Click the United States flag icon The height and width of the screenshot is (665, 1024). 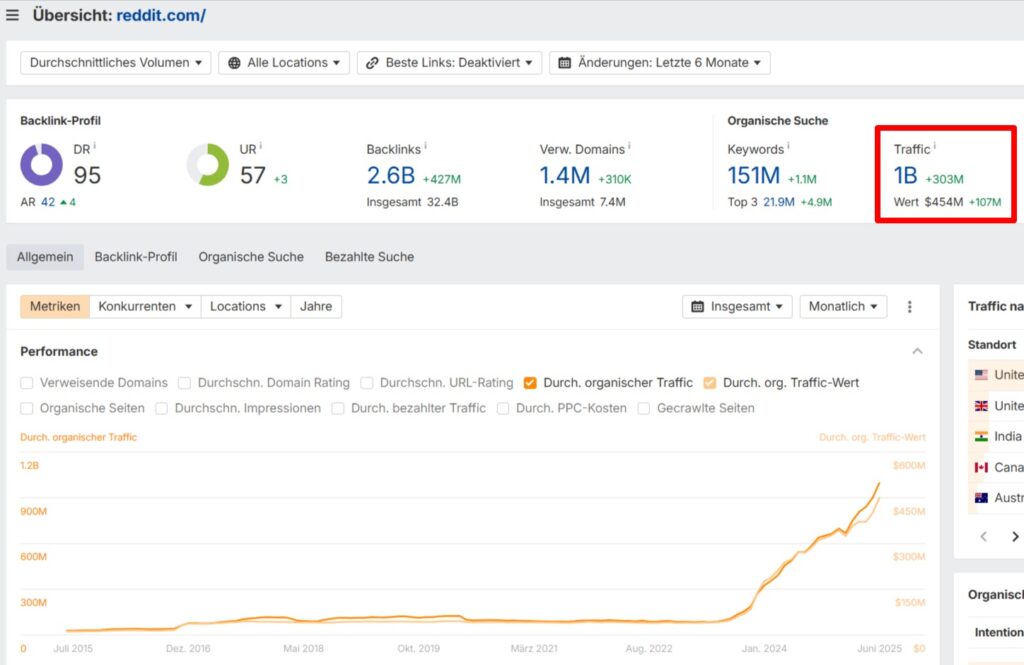coord(981,375)
